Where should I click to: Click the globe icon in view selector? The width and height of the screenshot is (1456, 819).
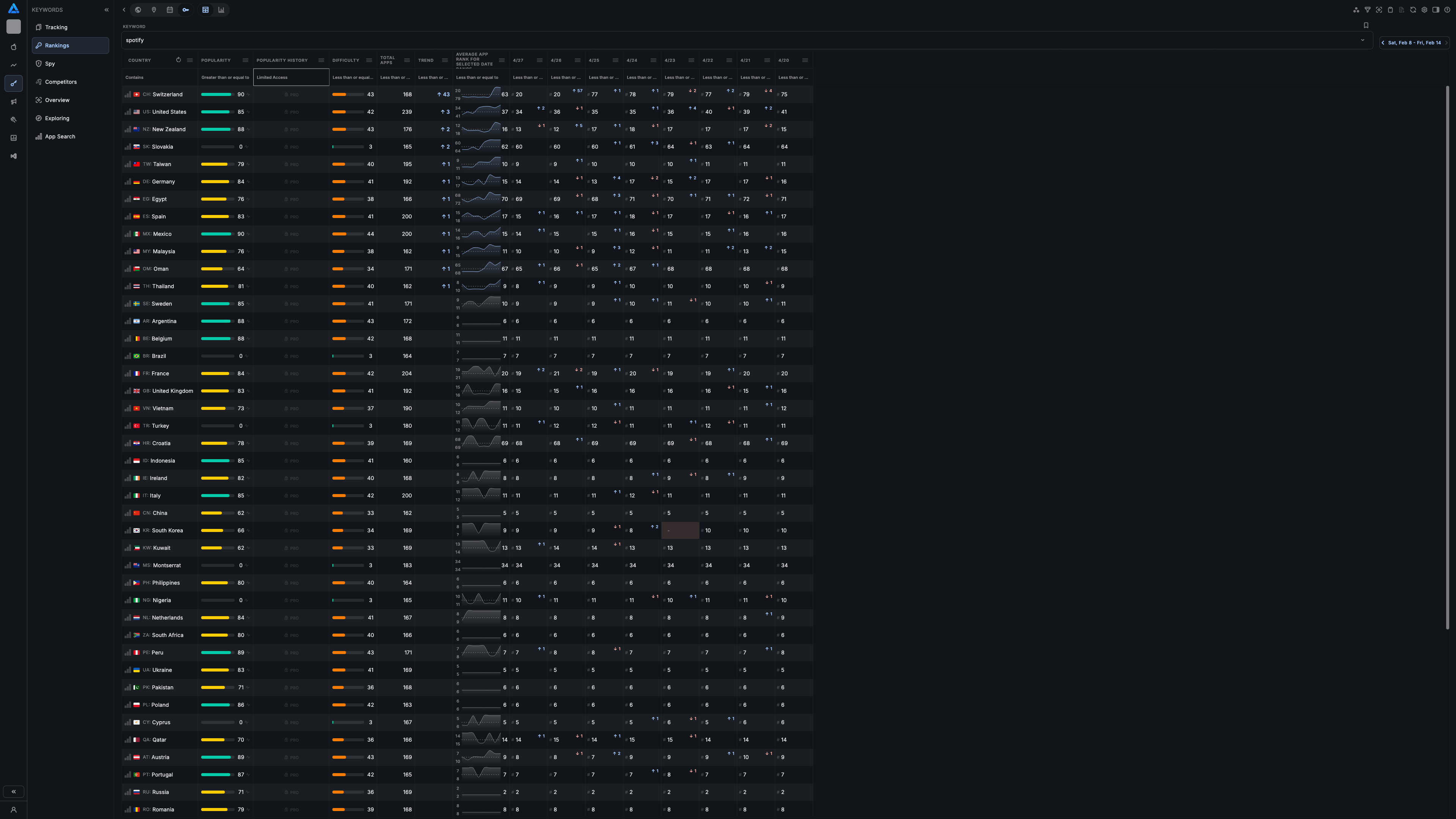(138, 9)
